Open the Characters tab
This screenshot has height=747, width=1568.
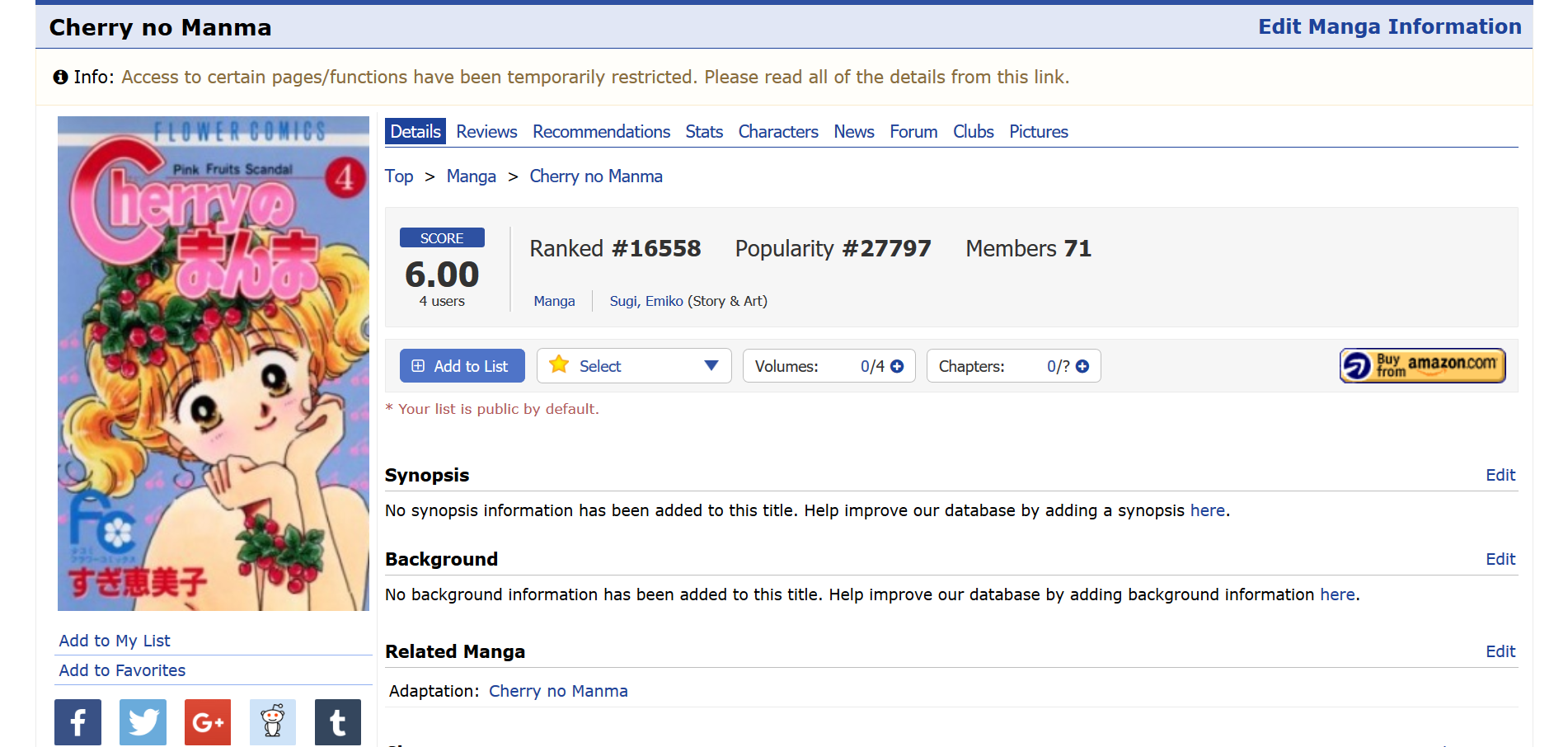click(x=777, y=132)
